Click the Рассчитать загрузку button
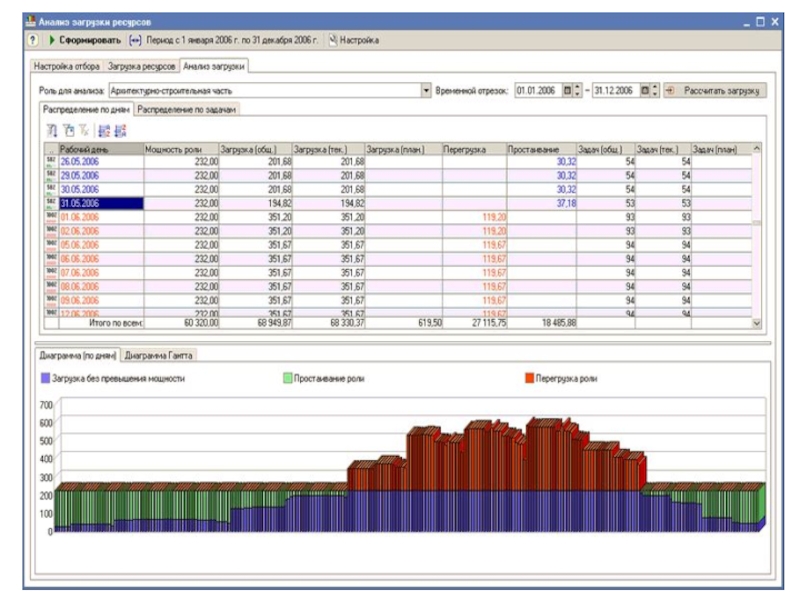 click(x=716, y=90)
